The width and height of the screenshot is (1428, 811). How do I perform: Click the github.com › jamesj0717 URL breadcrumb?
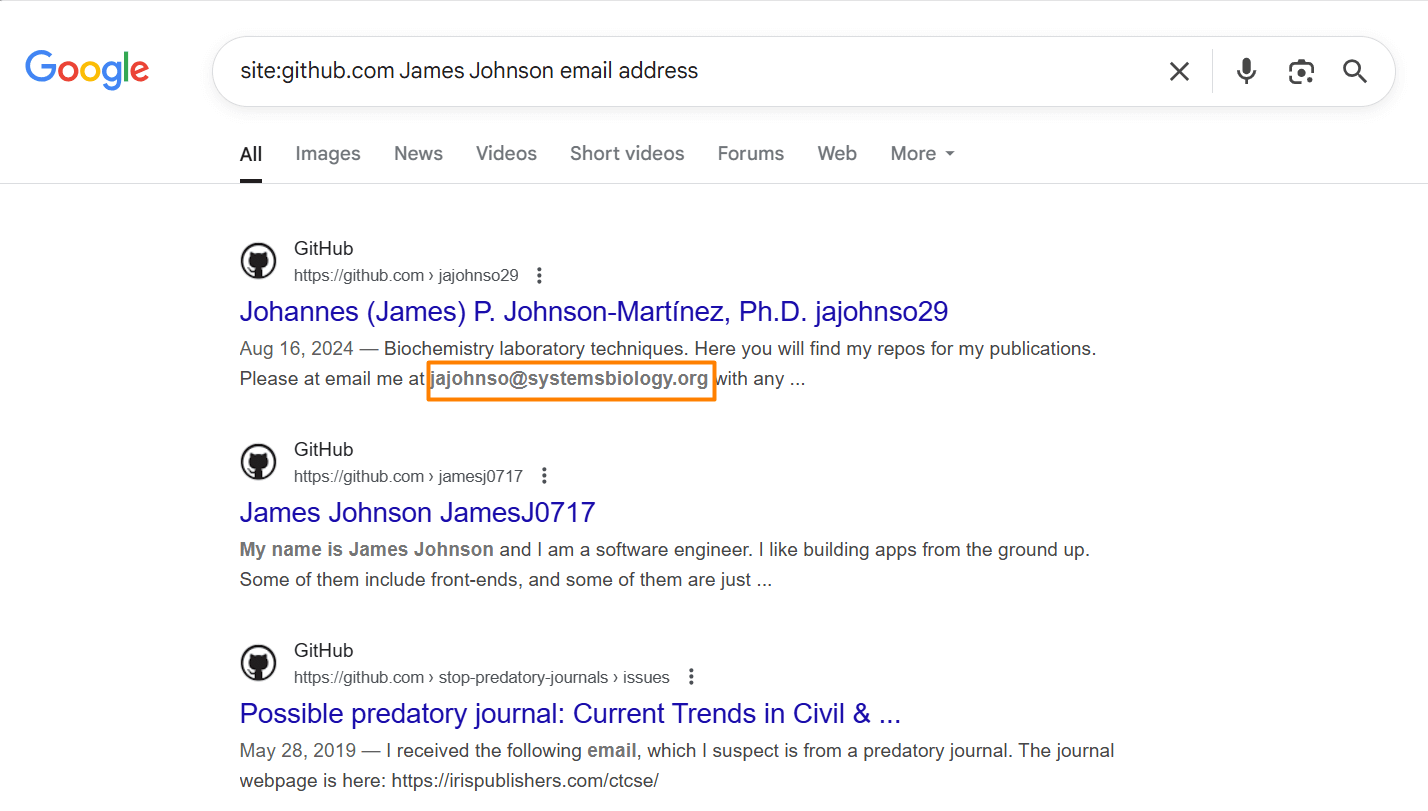408,477
